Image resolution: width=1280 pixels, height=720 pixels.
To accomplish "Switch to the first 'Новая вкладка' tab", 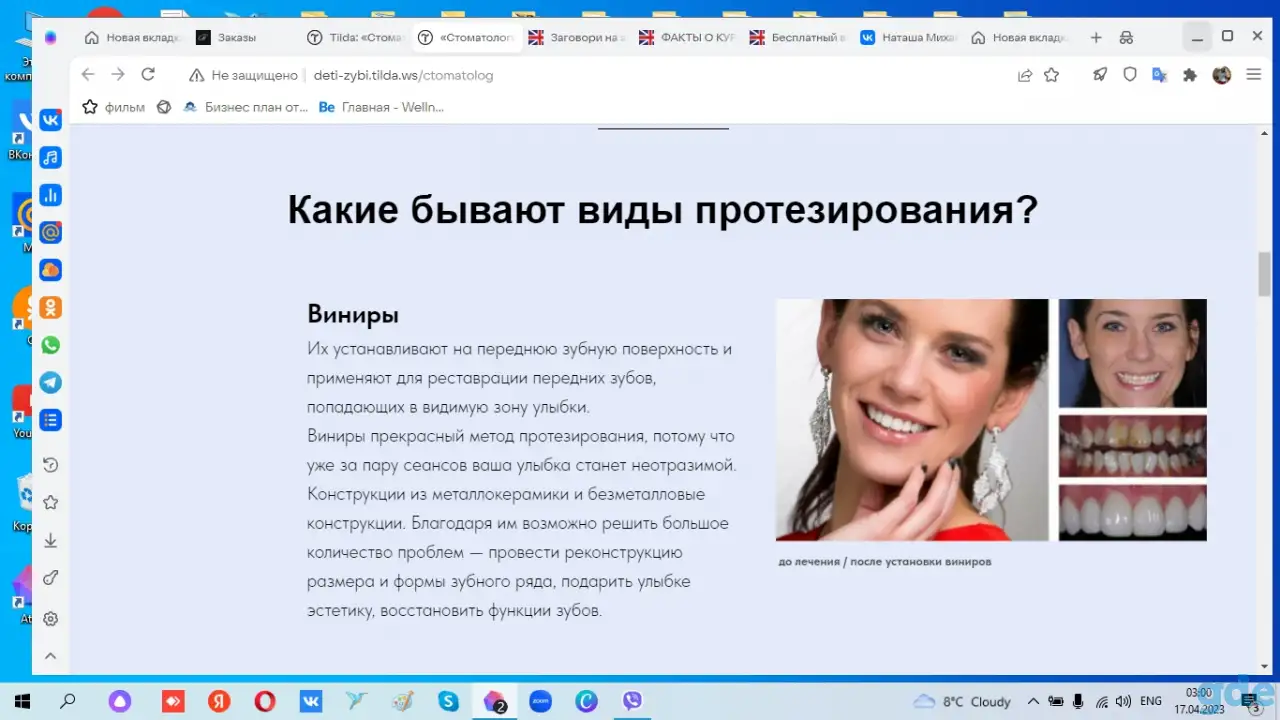I will (x=132, y=37).
